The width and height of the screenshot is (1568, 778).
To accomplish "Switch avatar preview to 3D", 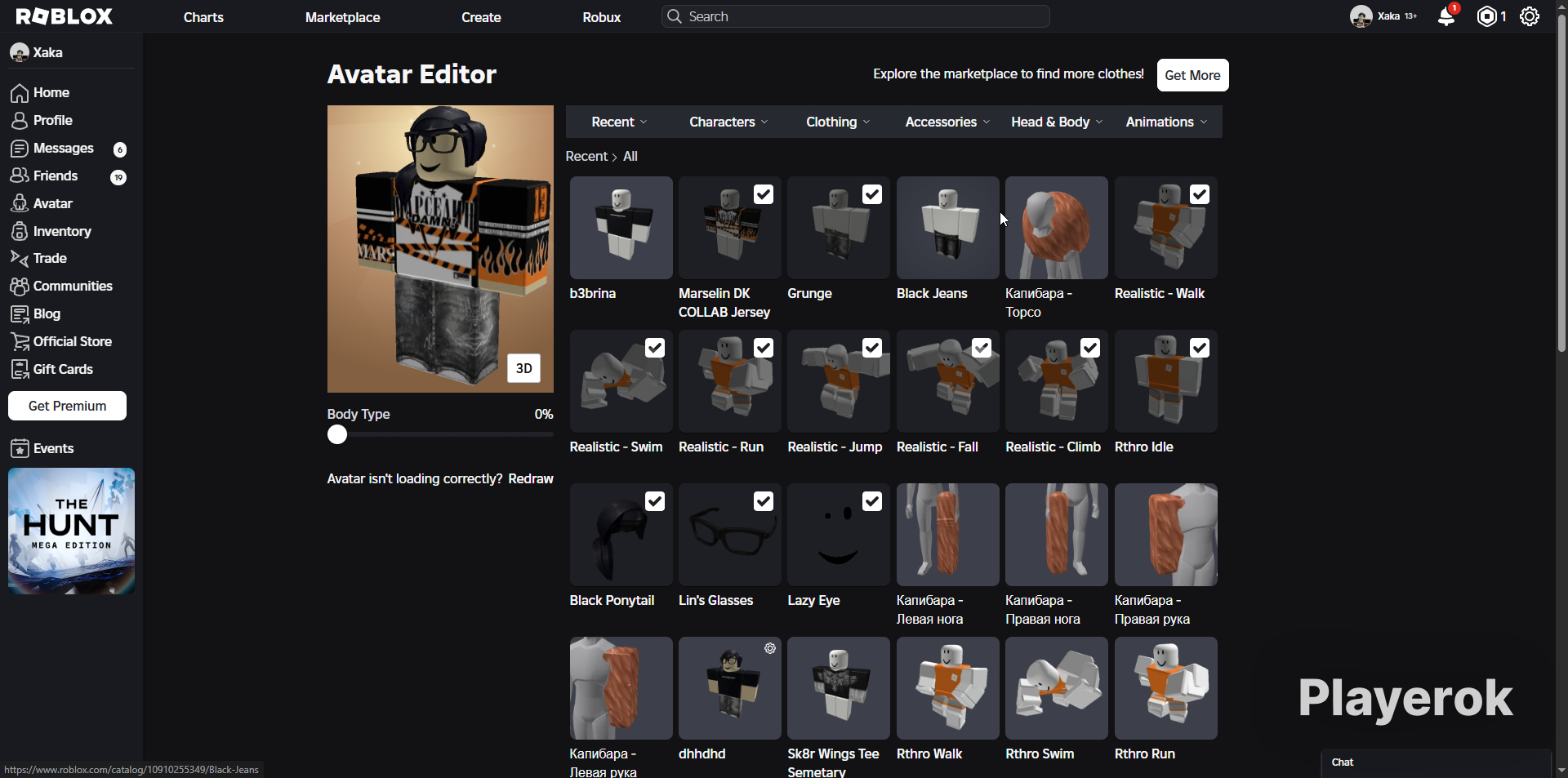I will pos(524,368).
